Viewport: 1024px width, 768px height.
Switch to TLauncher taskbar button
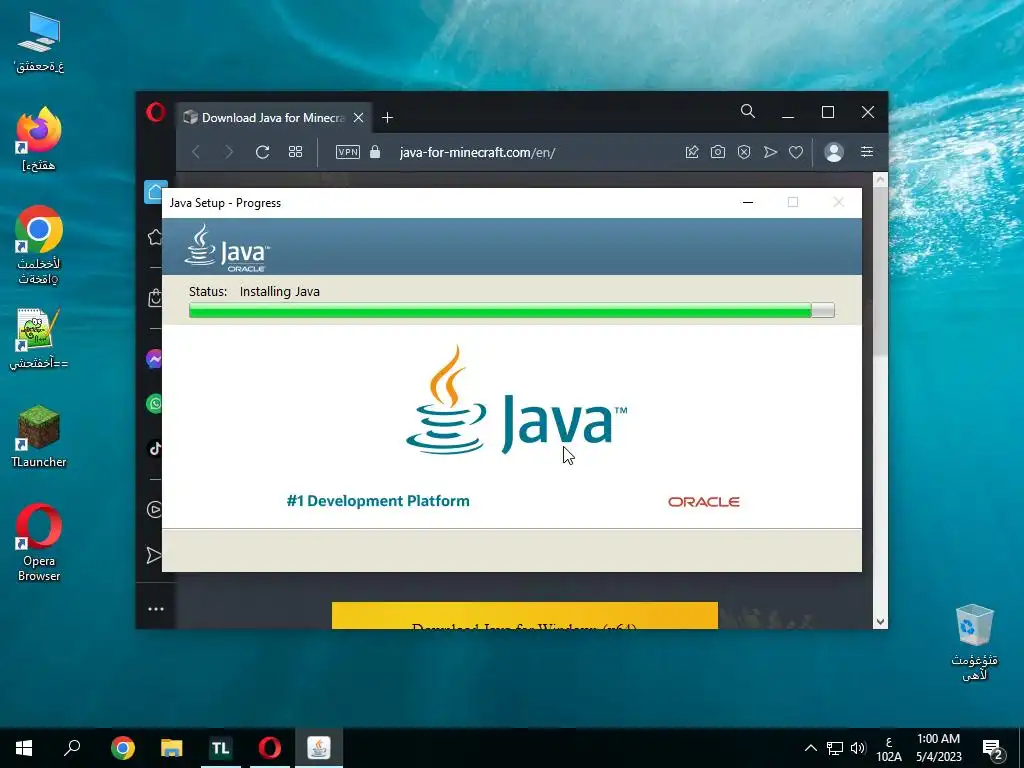pos(221,748)
